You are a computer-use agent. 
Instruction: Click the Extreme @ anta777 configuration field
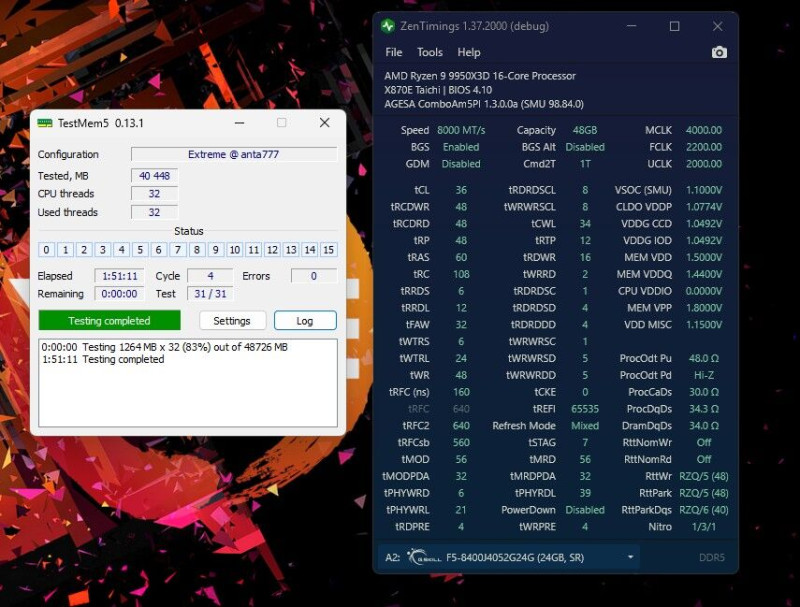coord(234,155)
